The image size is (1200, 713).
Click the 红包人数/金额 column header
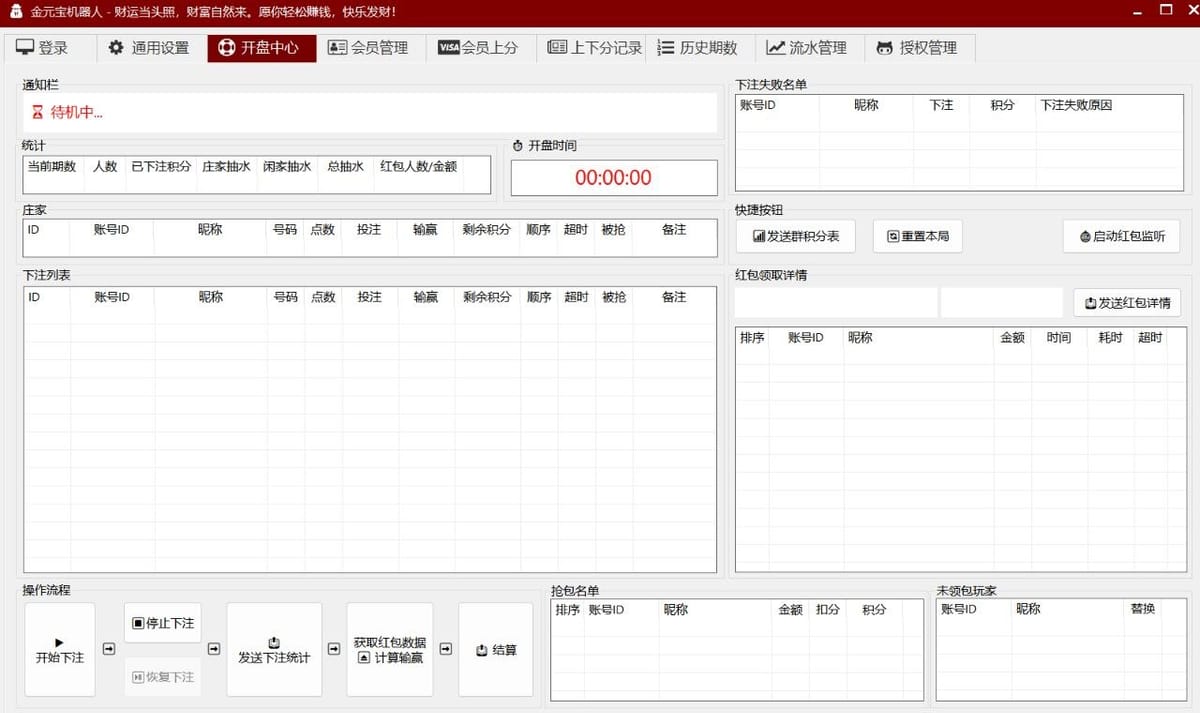(419, 167)
